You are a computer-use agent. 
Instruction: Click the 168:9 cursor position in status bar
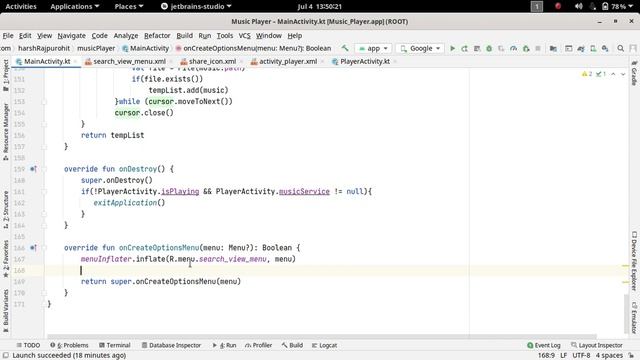click(x=546, y=356)
